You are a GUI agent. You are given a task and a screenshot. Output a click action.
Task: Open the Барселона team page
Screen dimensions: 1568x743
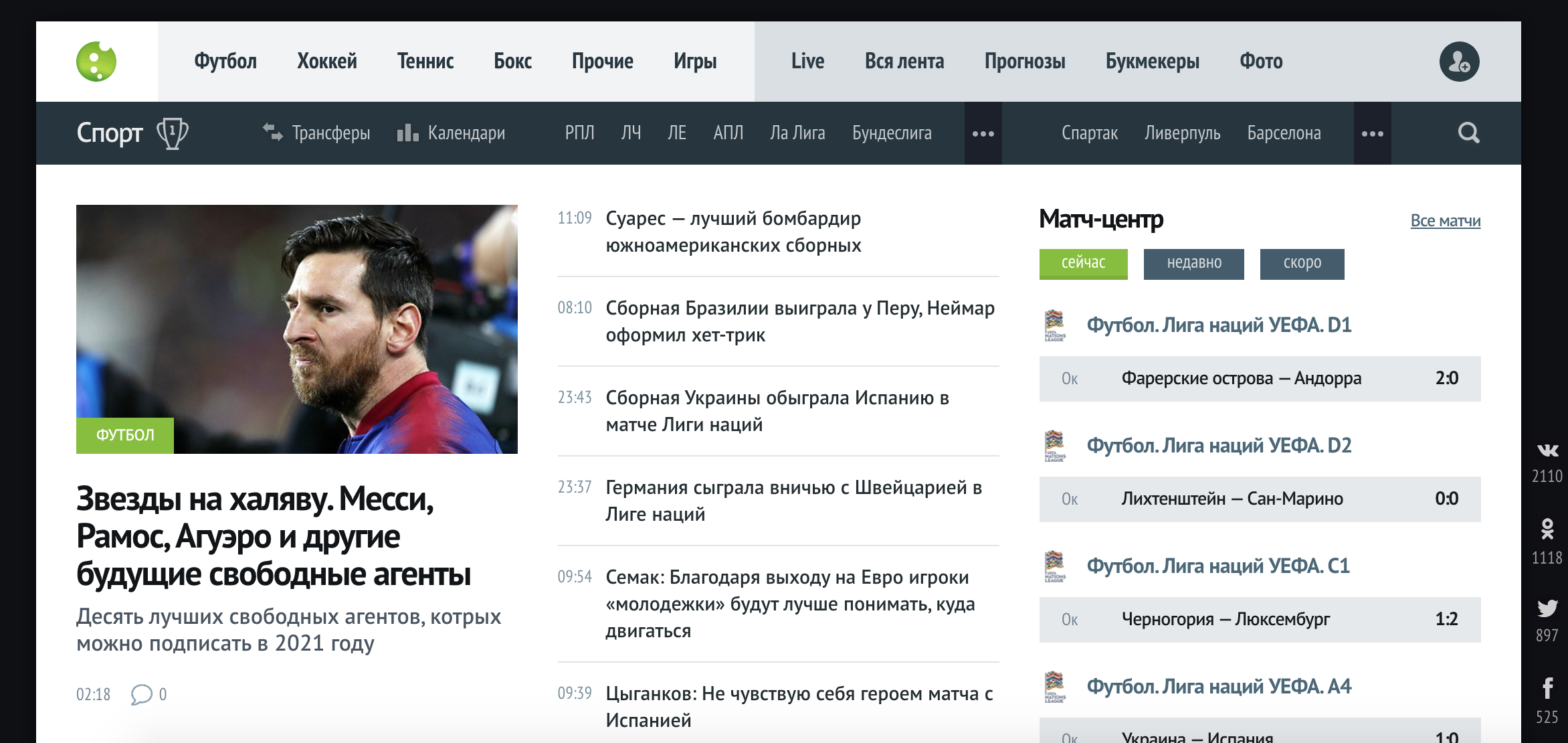pyautogui.click(x=1284, y=133)
